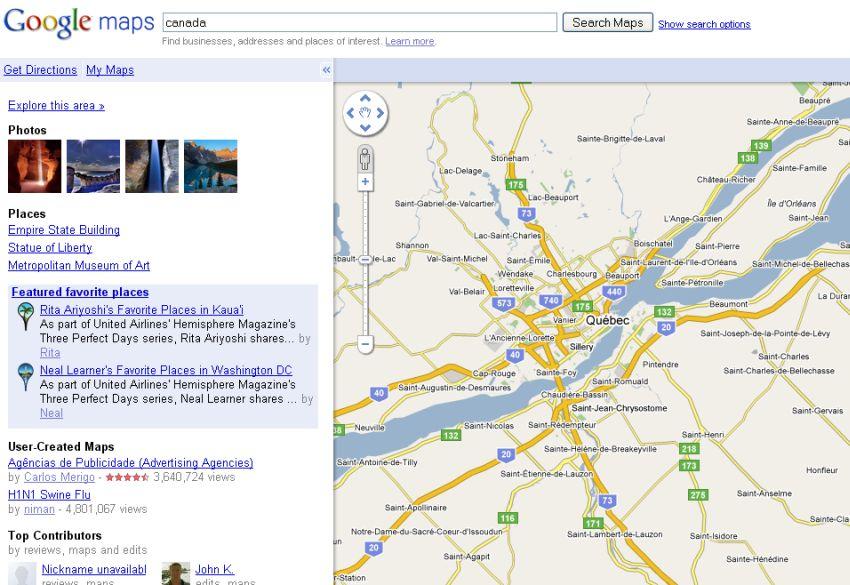This screenshot has height=585, width=850.
Task: Click the pan up arrow on map control
Action: click(365, 98)
